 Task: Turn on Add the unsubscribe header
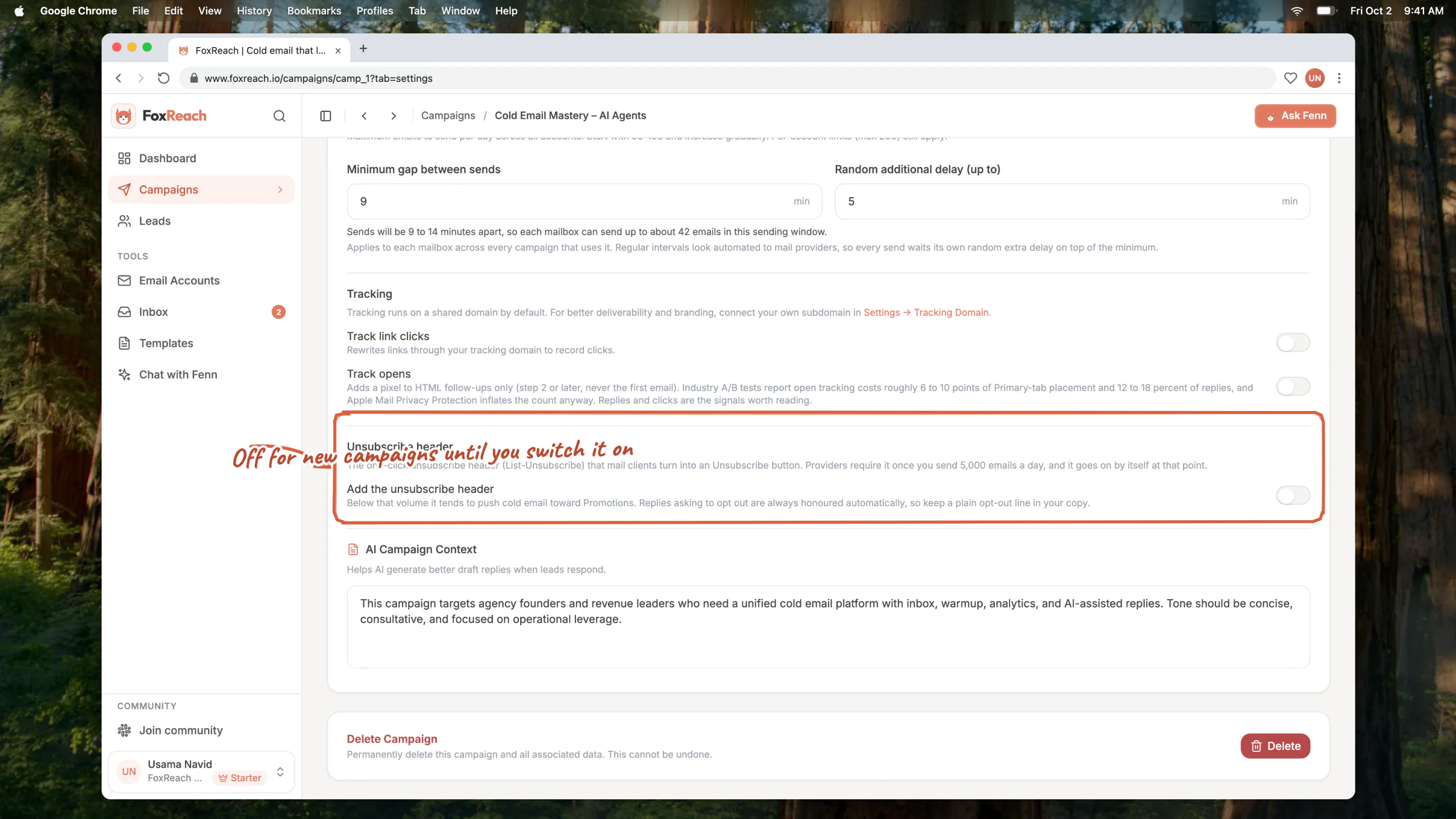click(1293, 495)
